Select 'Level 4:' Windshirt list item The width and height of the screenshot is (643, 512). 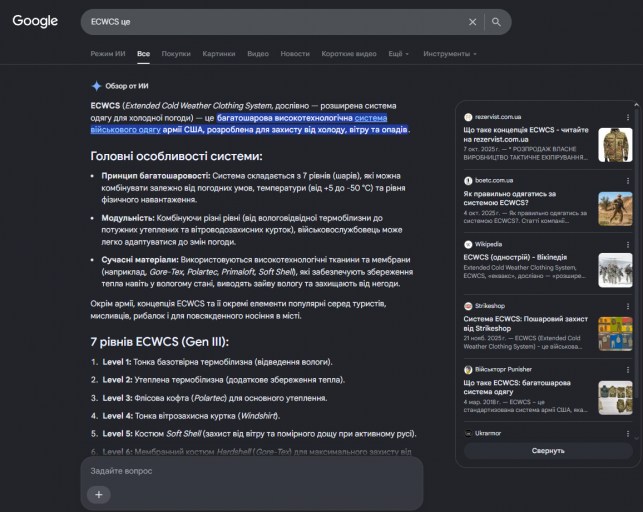pyautogui.click(x=191, y=416)
